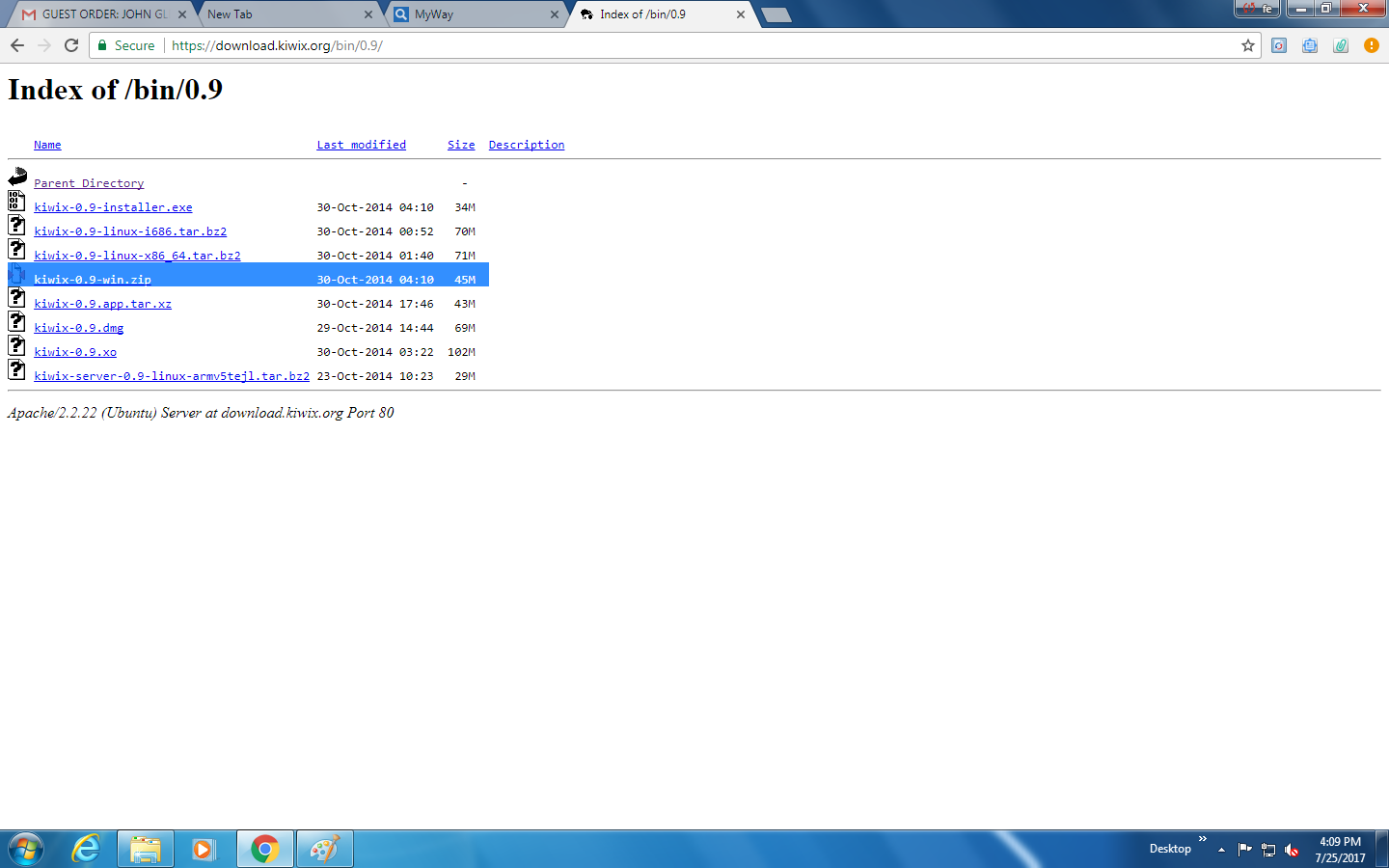Click the file icon beside kiwix-0.9-linux-x86_64.tar.bz2
Viewport: 1389px width, 868px height.
(x=16, y=249)
